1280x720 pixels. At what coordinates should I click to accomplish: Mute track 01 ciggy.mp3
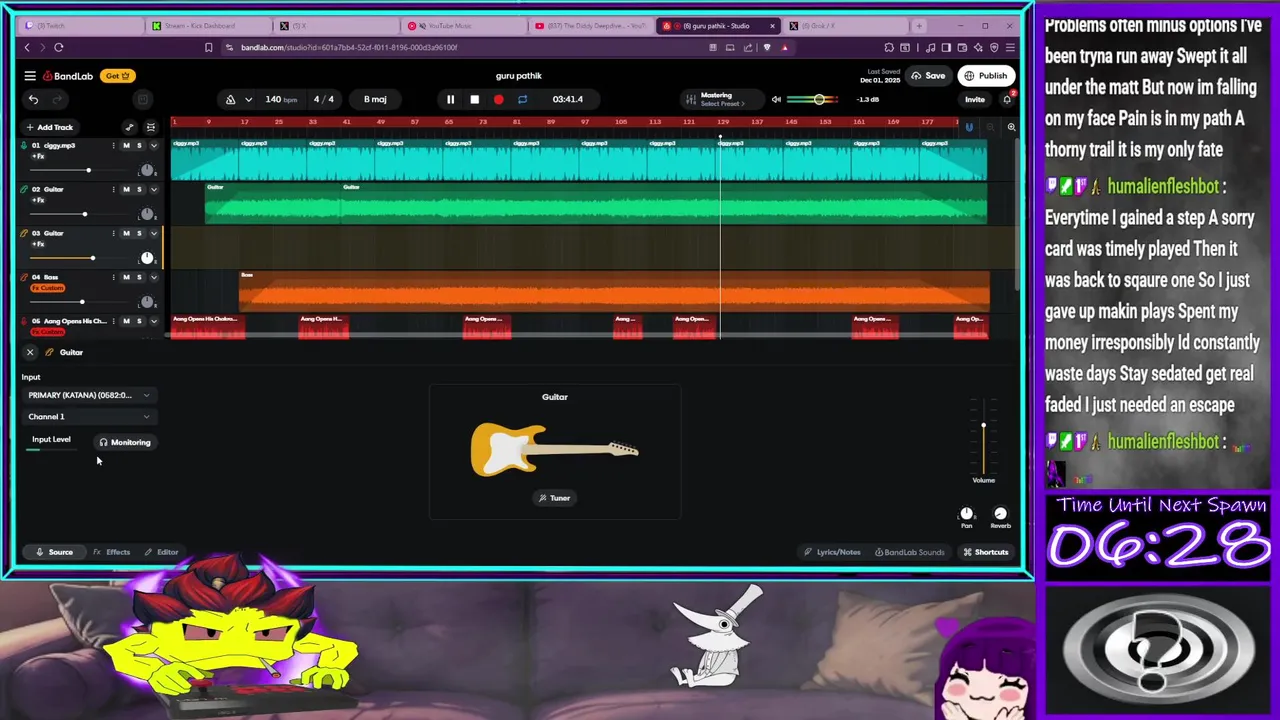[x=126, y=146]
